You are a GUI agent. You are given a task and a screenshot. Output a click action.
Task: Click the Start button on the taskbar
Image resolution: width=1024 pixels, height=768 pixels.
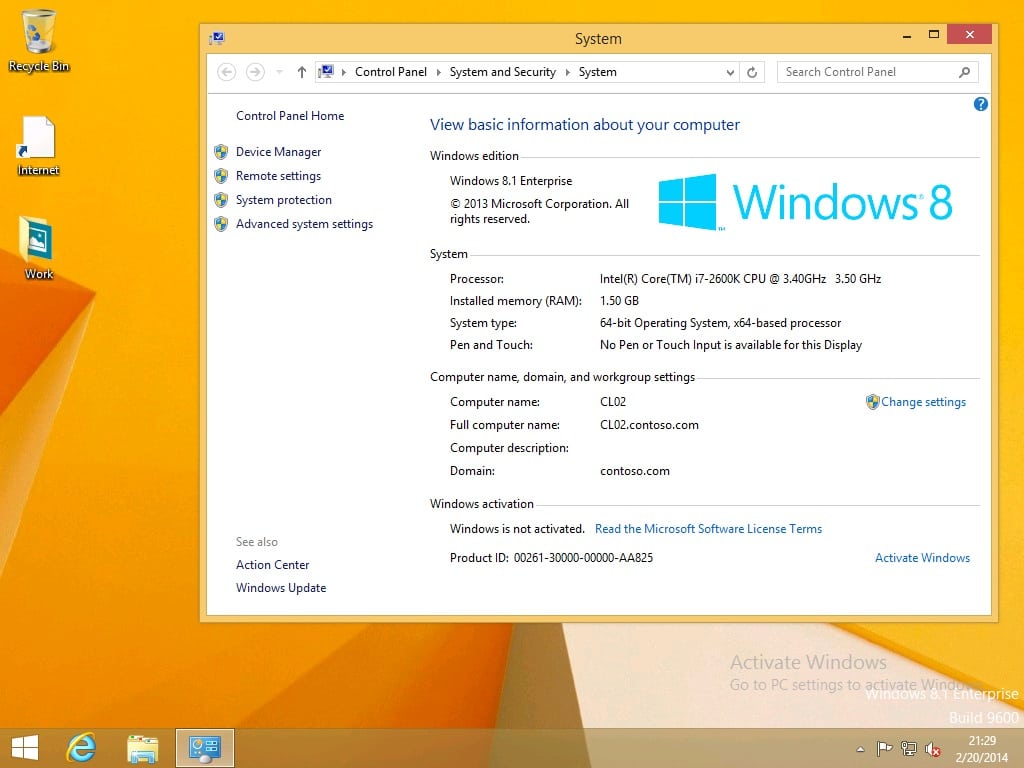coord(24,747)
